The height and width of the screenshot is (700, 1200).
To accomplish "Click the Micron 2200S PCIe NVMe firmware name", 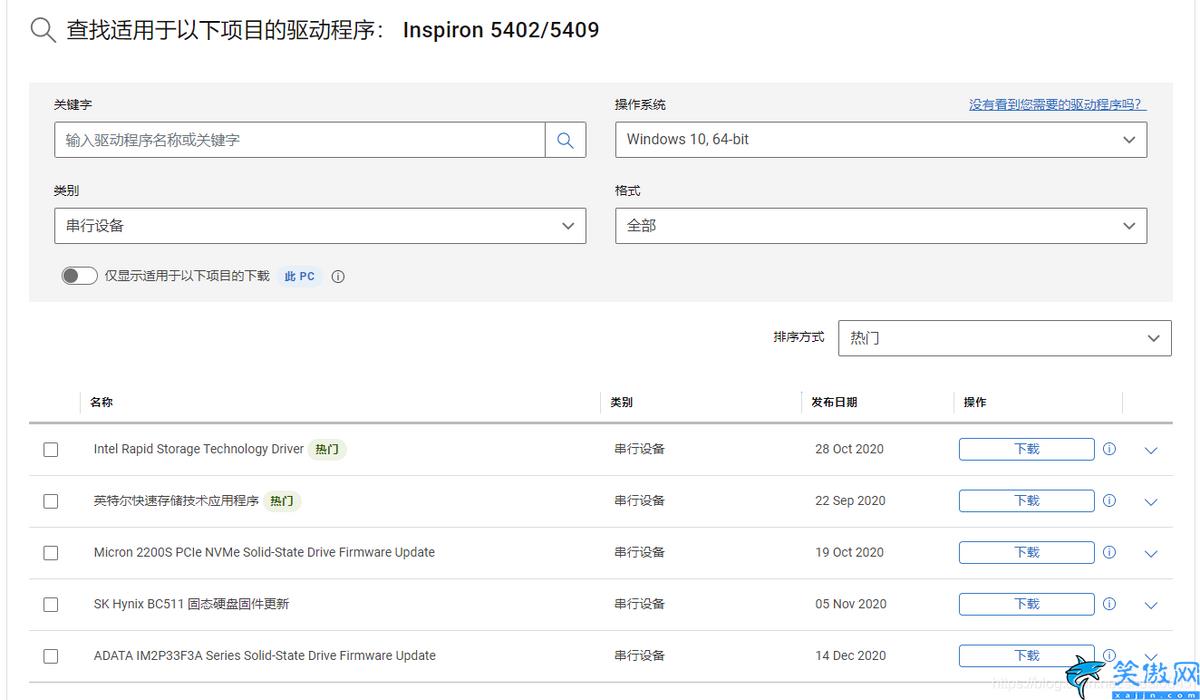I will pos(264,552).
